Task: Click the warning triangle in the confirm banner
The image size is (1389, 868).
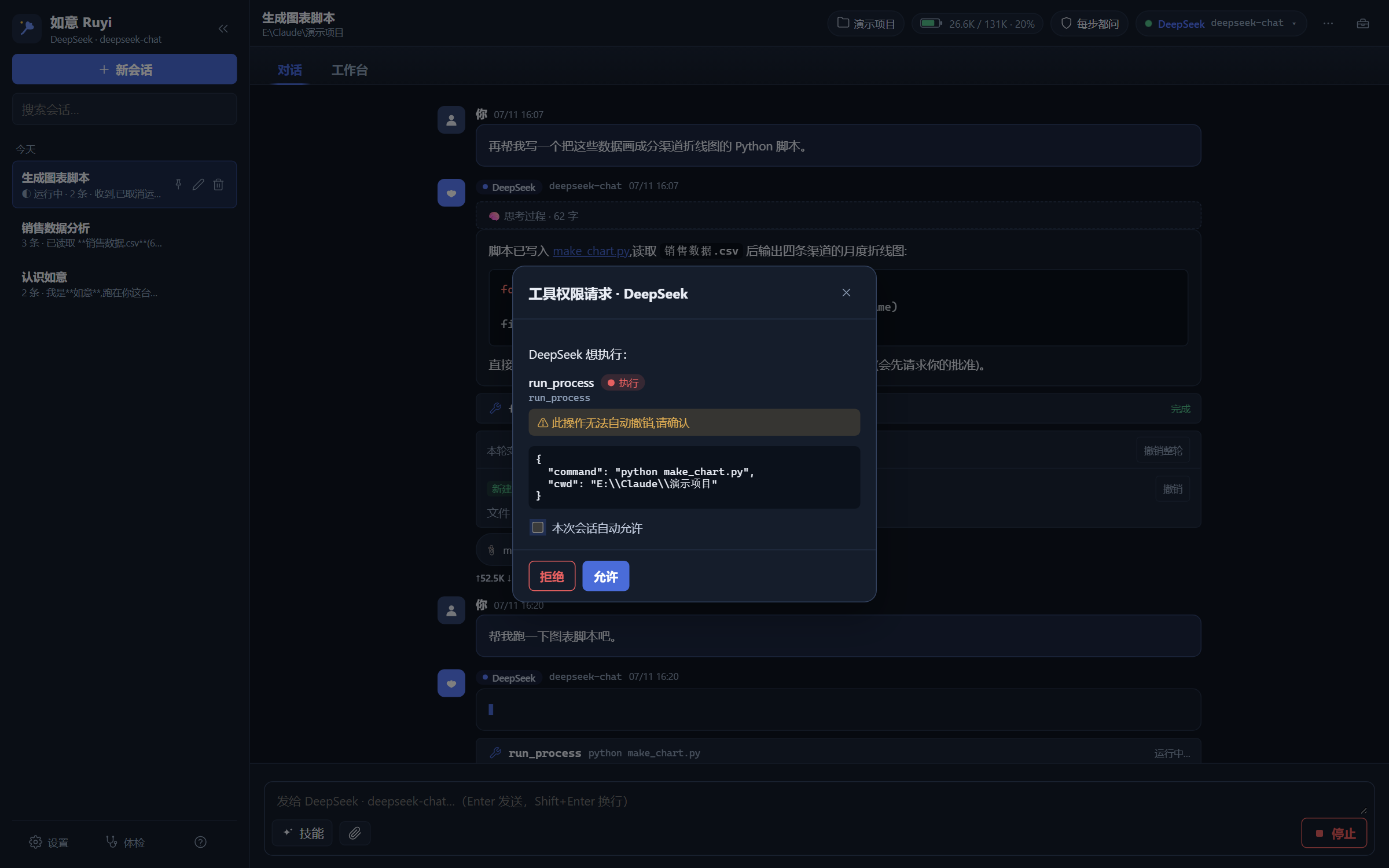Action: (543, 423)
